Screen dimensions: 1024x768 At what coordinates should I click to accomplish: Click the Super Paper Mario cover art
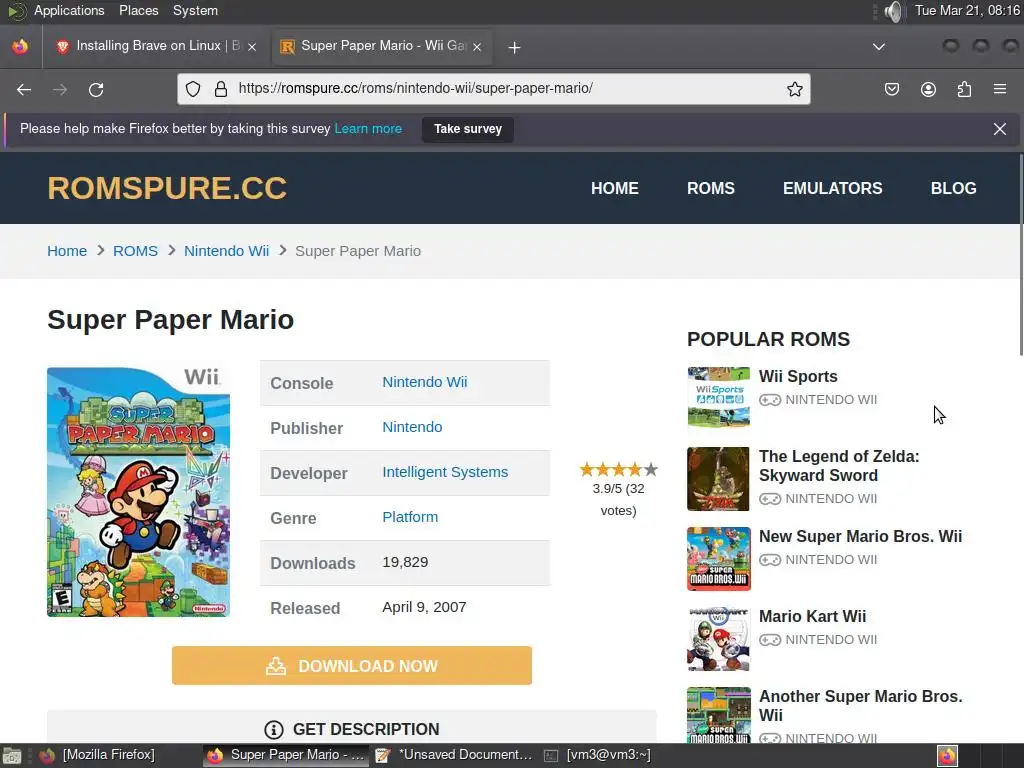pos(138,492)
